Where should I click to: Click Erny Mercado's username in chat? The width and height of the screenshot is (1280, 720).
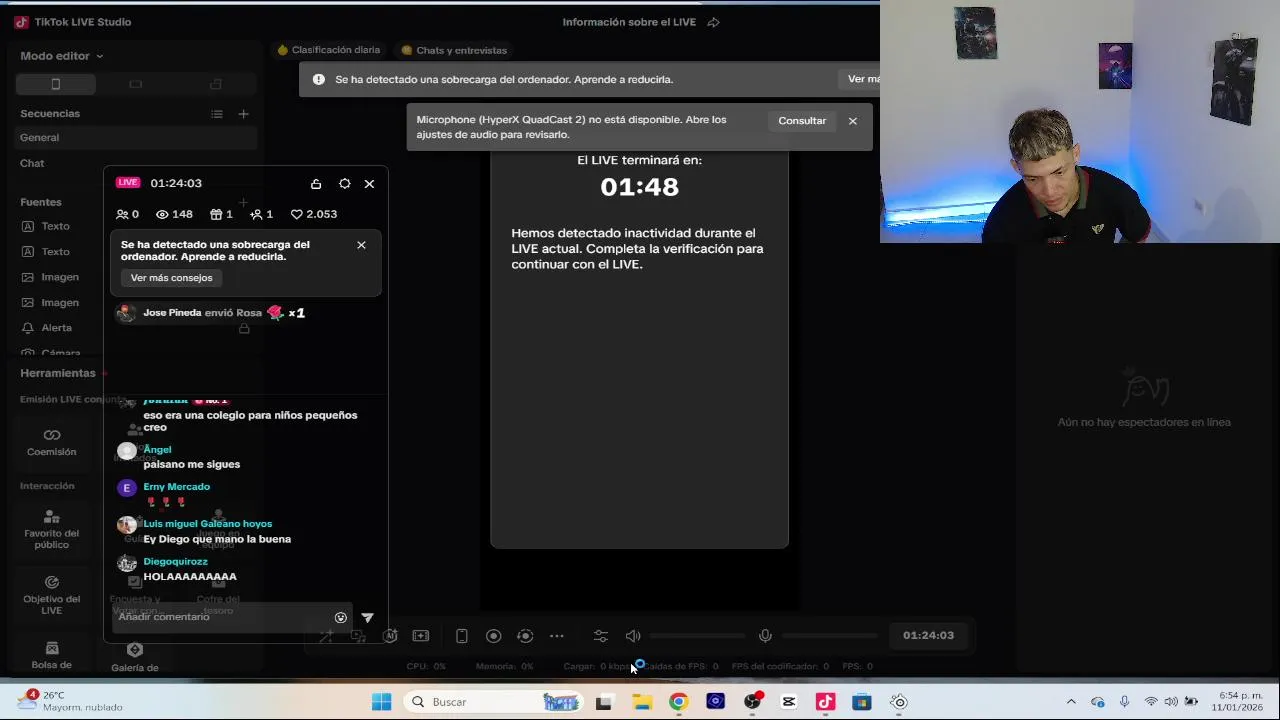pos(177,487)
